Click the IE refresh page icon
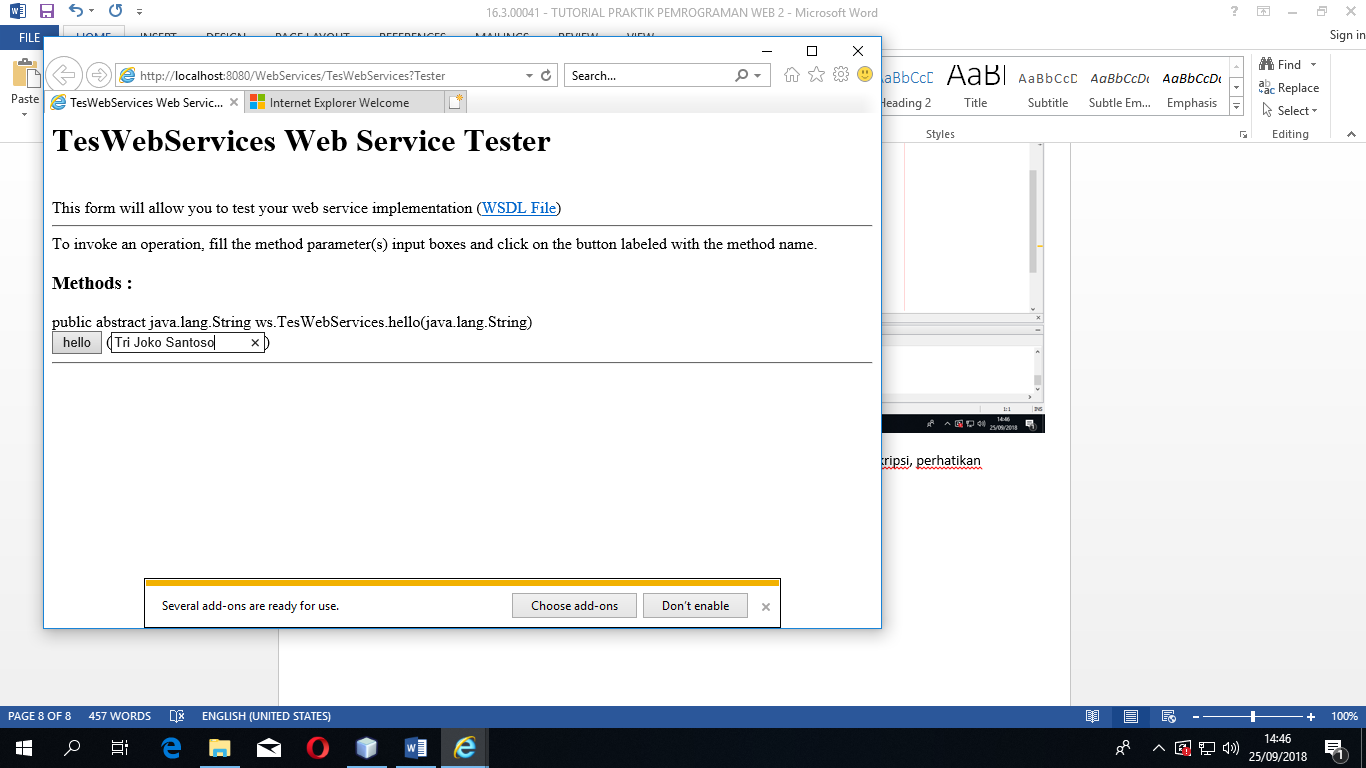The image size is (1366, 768). (546, 76)
